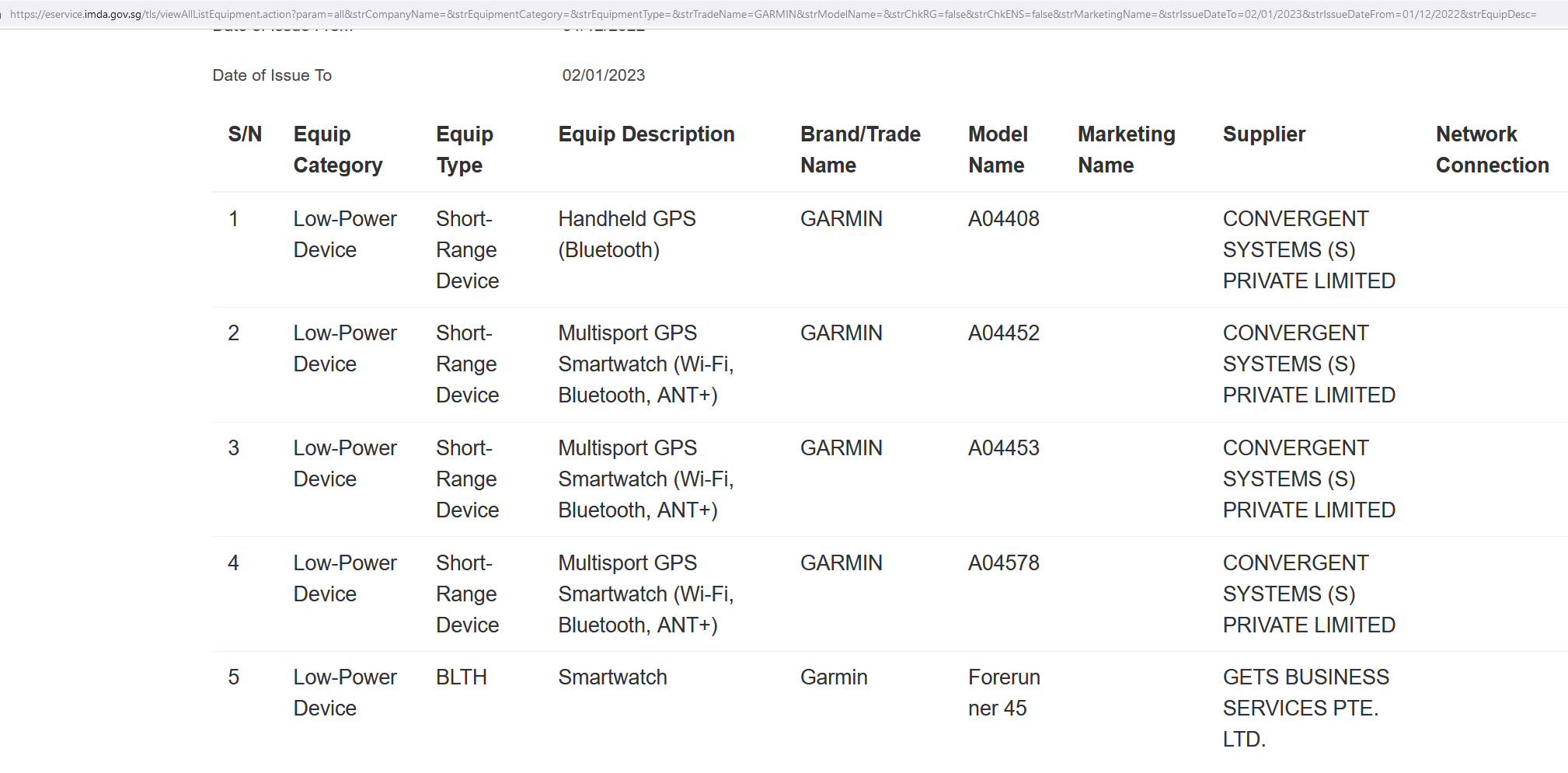Select model name A04578 cell
The height and width of the screenshot is (773, 1568).
(x=1003, y=563)
